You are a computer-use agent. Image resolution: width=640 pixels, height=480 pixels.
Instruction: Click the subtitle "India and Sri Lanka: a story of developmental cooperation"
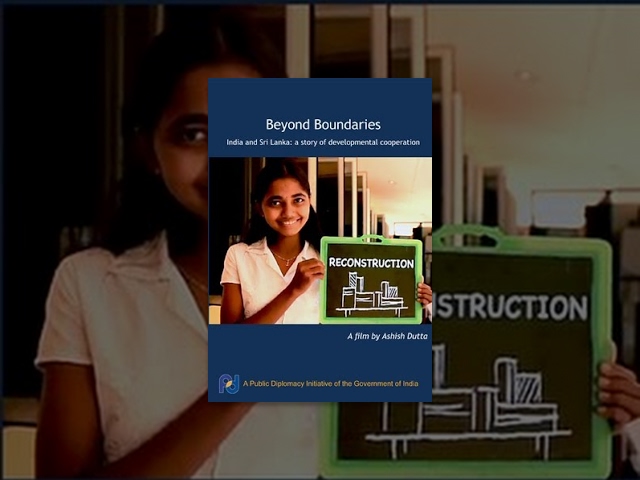[x=323, y=142]
